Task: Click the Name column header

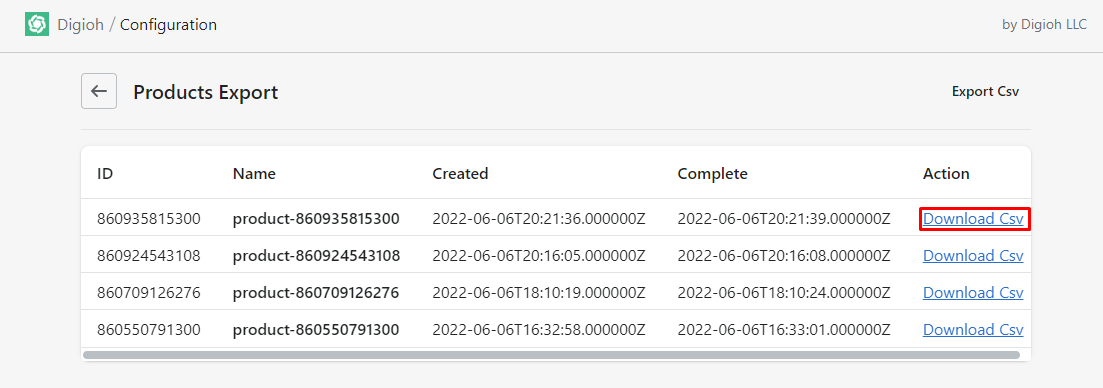Action: tap(254, 174)
